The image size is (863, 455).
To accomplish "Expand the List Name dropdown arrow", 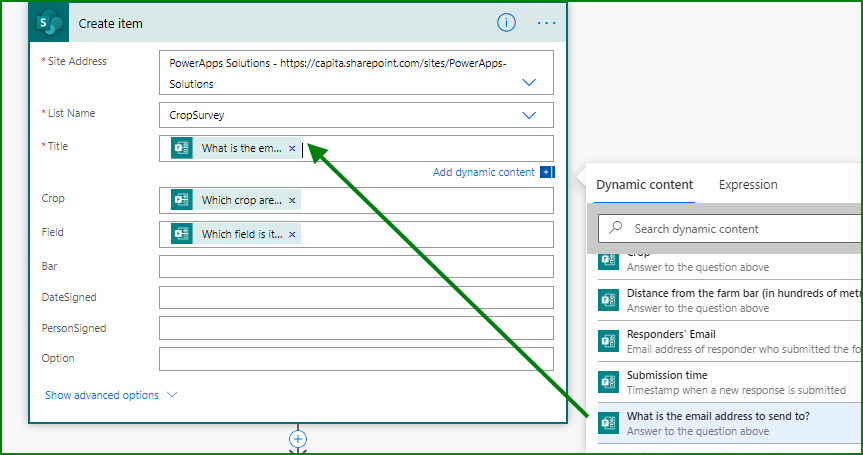I will coord(529,116).
